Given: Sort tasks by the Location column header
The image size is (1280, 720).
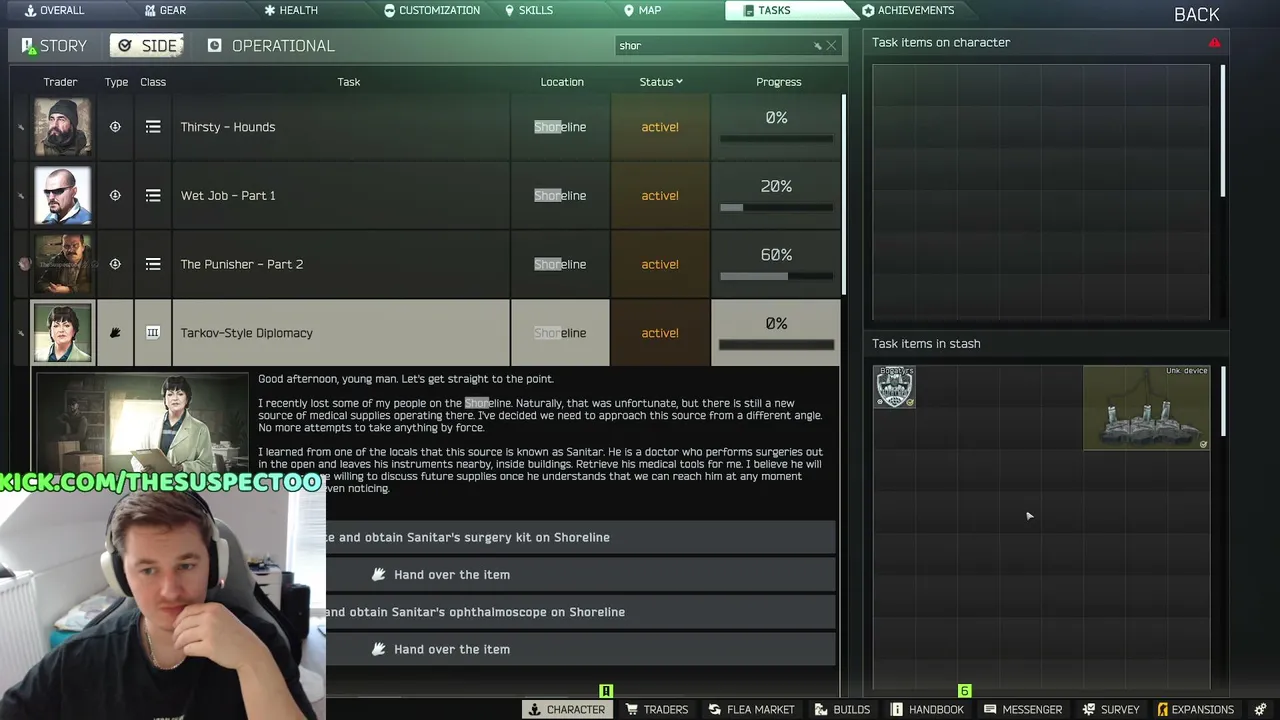Looking at the screenshot, I should click(x=562, y=82).
